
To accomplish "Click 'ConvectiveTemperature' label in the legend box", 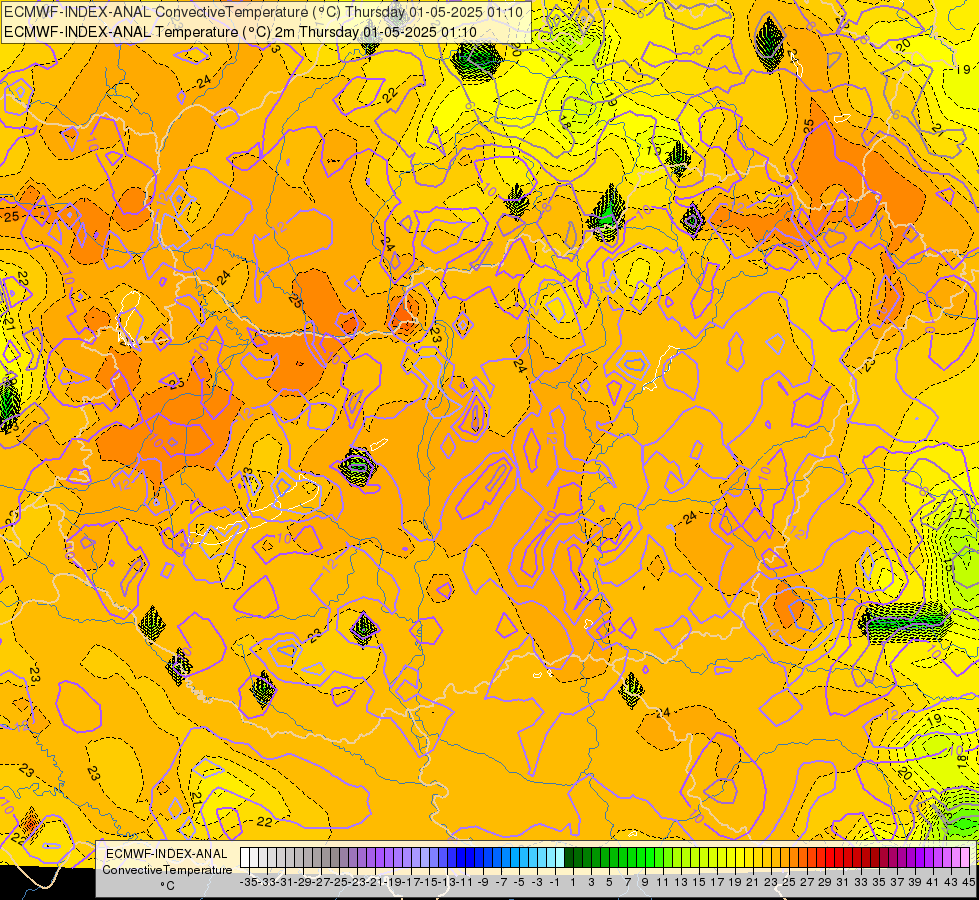I will (167, 869).
